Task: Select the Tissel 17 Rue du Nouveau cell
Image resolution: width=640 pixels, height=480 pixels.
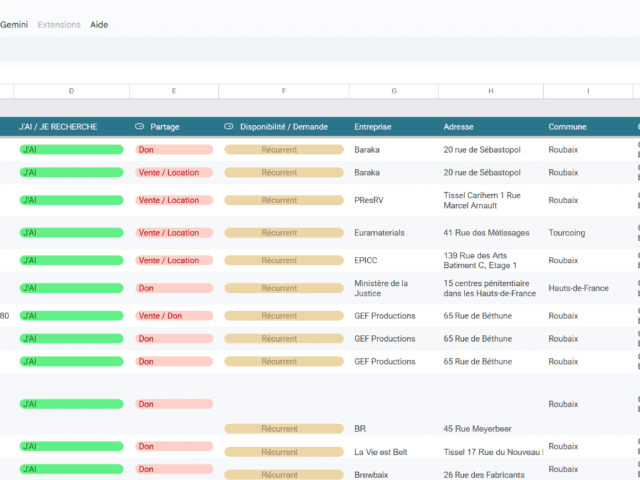Action: pos(493,452)
